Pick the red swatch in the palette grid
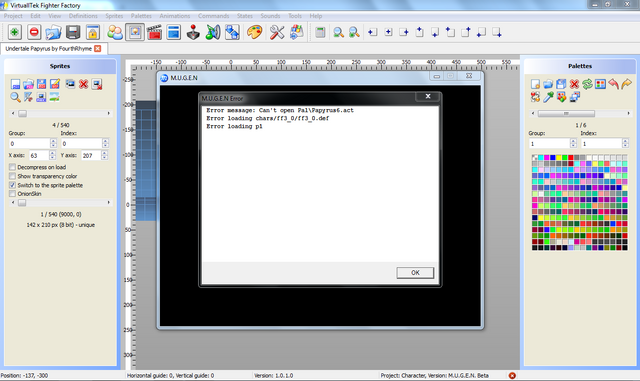Viewport: 640px width, 381px height. pos(571,158)
